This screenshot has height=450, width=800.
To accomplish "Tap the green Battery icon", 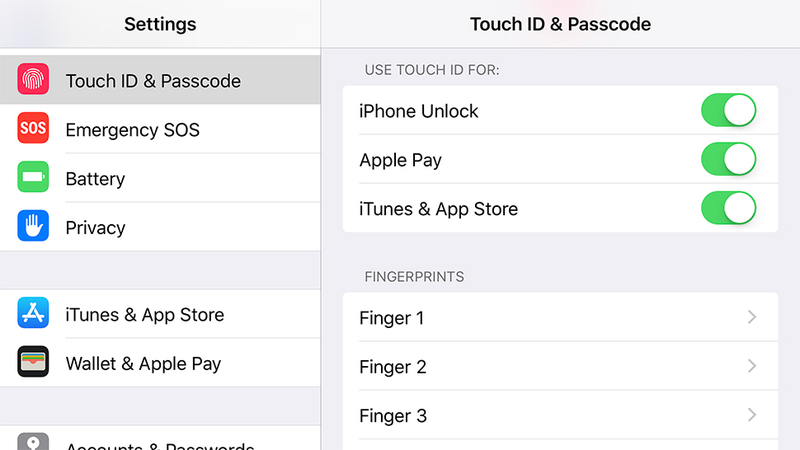I will pyautogui.click(x=33, y=177).
